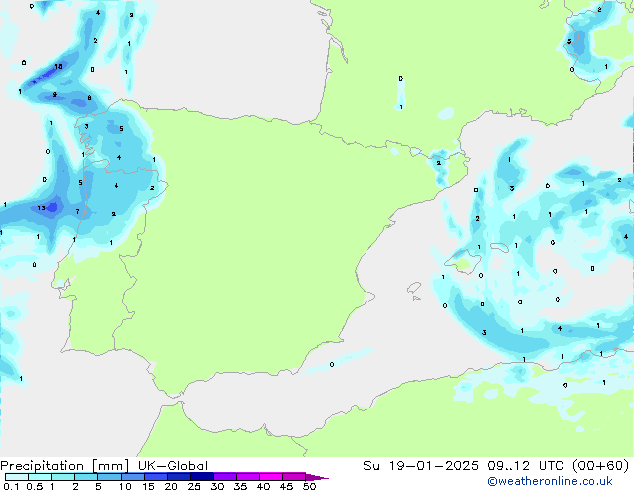This screenshot has height=490, width=634.
Task: Select the 30–35 mm purple legend swatch
Action: 224,477
